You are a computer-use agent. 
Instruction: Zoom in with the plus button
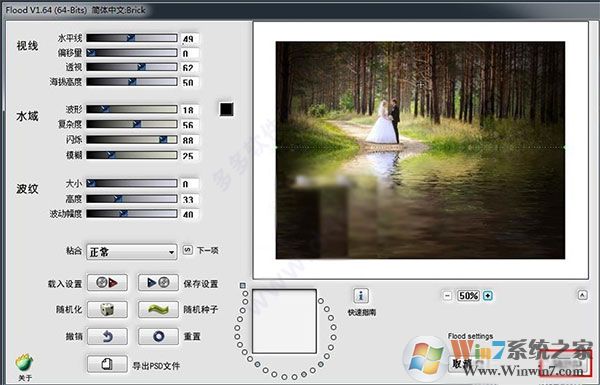488,296
